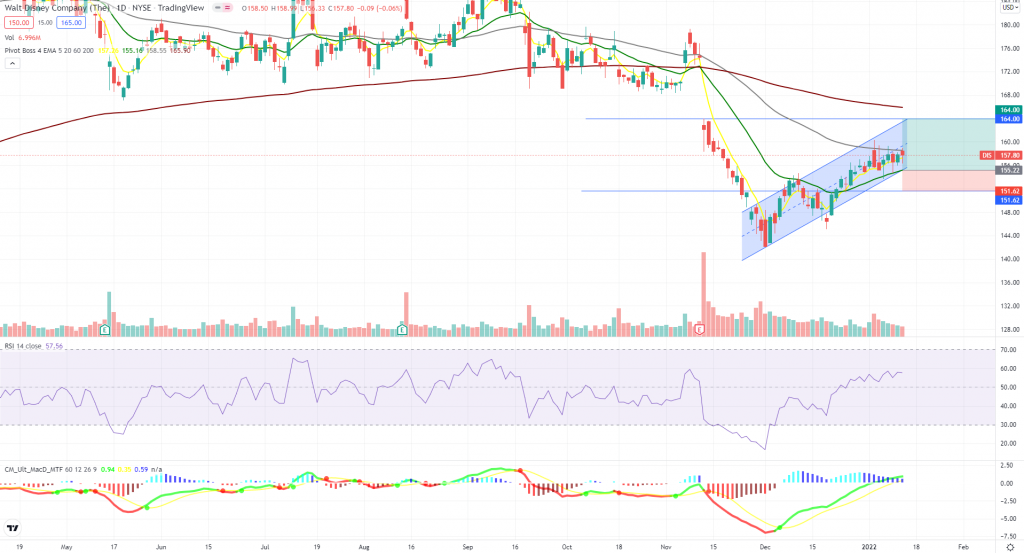Click the DIS price label 157.80
Screen dimensions: 1024x553
[1010, 155]
